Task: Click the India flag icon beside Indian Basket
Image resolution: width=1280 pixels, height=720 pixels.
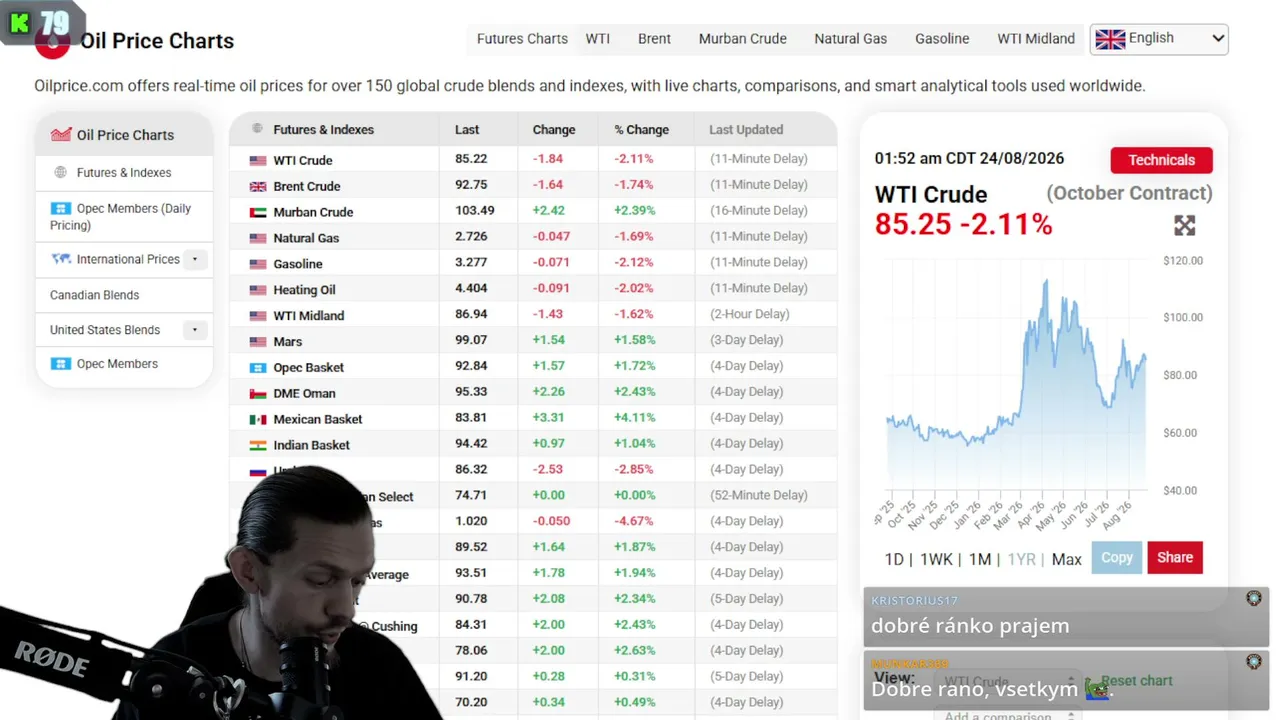Action: pos(258,446)
